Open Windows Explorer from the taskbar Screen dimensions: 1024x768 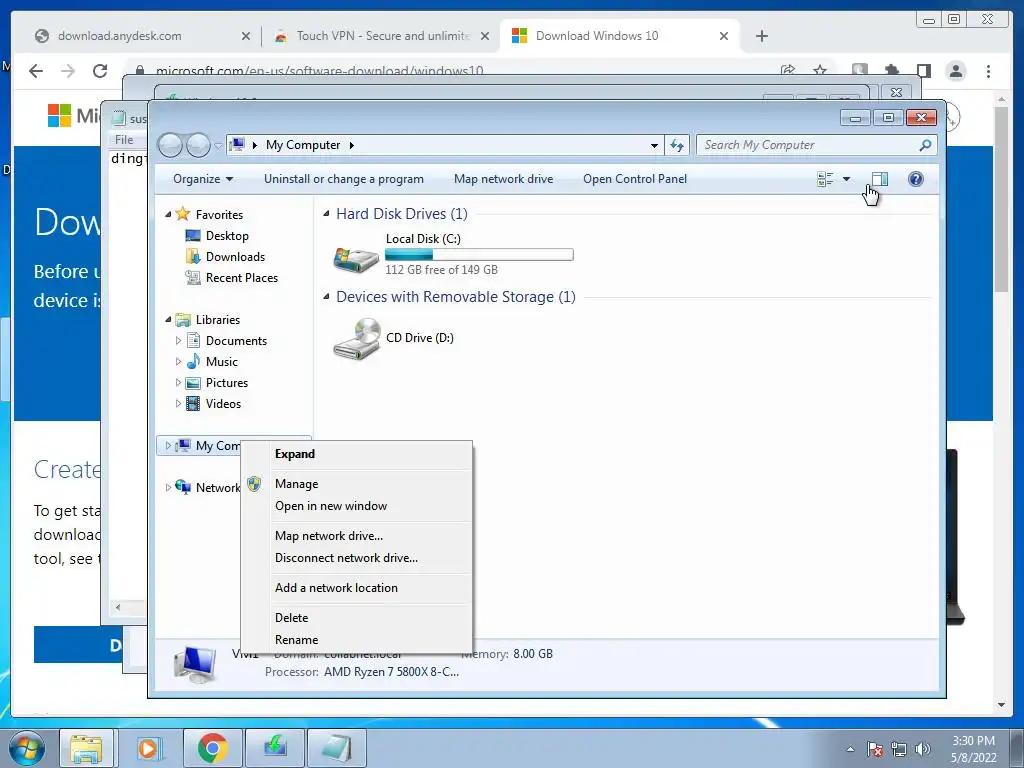86,748
